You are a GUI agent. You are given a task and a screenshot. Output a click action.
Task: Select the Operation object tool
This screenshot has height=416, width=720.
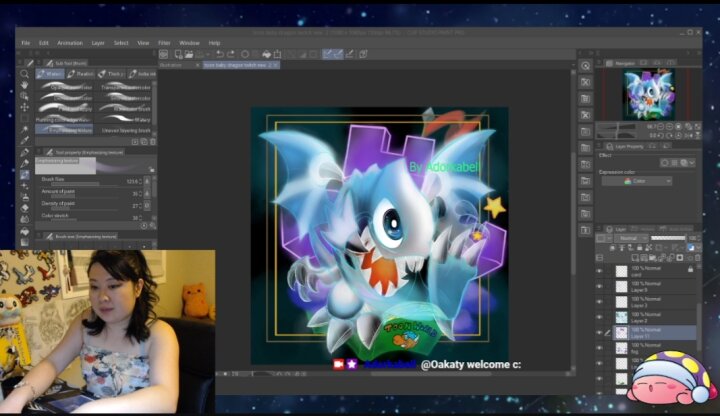click(24, 96)
